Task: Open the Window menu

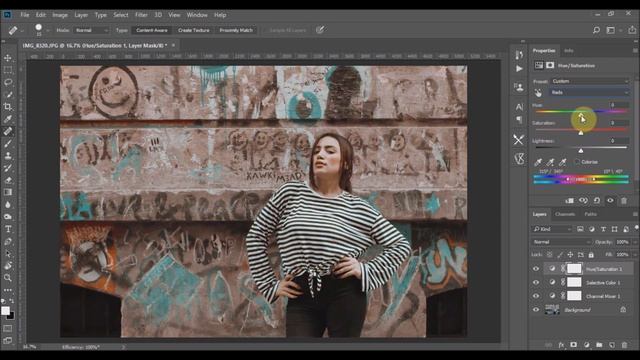Action: 197,15
